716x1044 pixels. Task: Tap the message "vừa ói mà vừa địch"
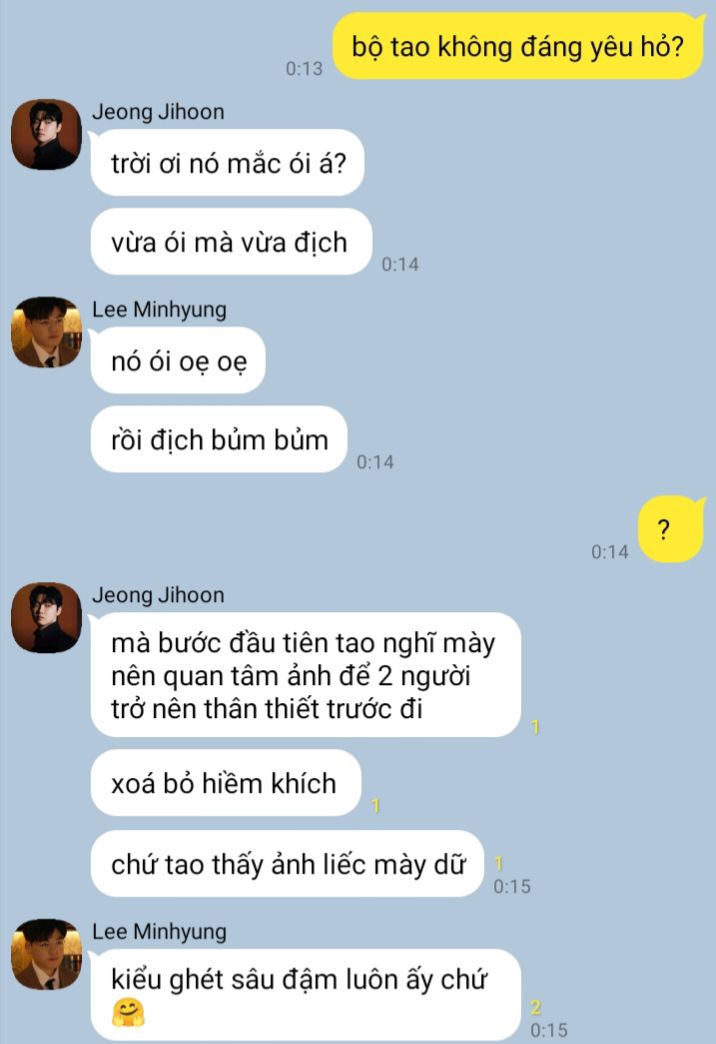point(231,242)
